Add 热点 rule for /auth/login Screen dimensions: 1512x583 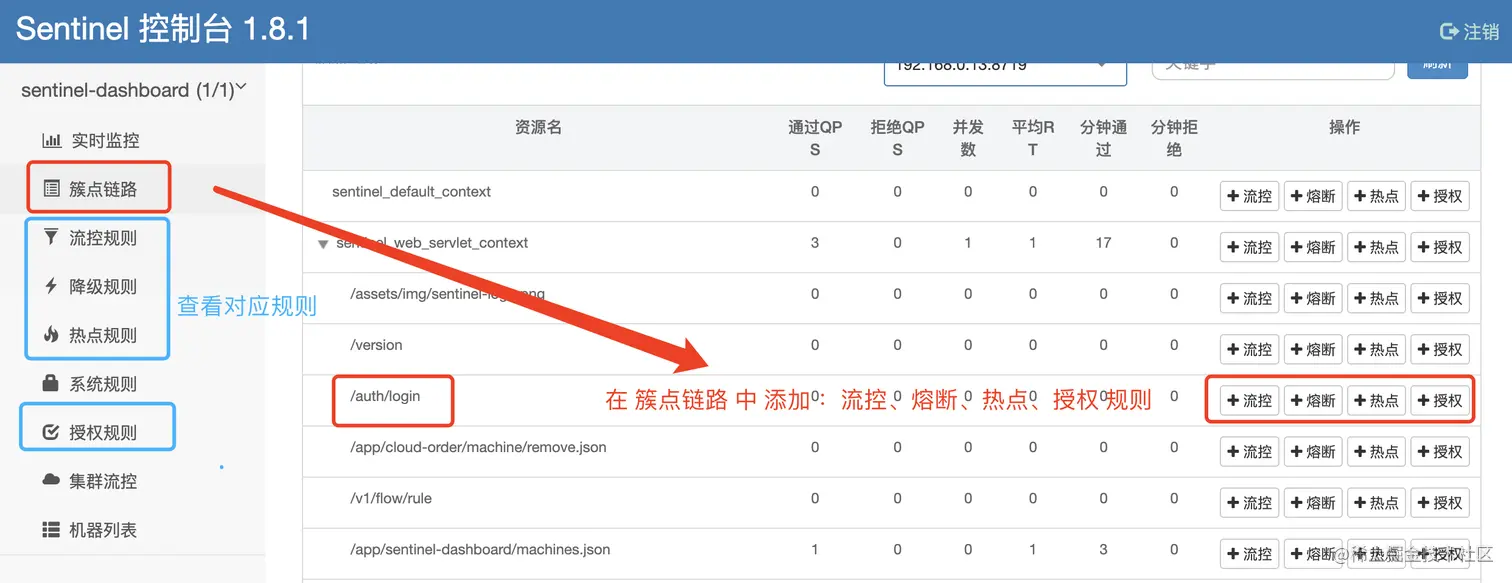click(x=1377, y=400)
